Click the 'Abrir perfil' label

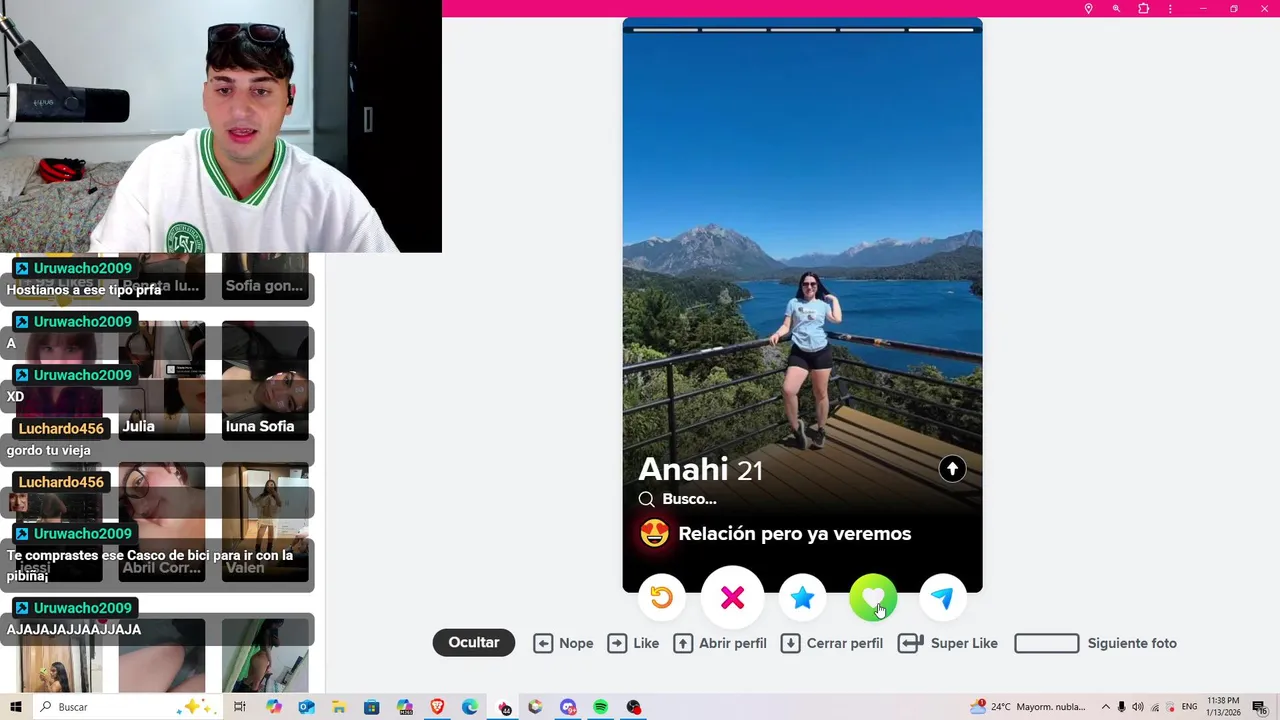click(x=733, y=643)
